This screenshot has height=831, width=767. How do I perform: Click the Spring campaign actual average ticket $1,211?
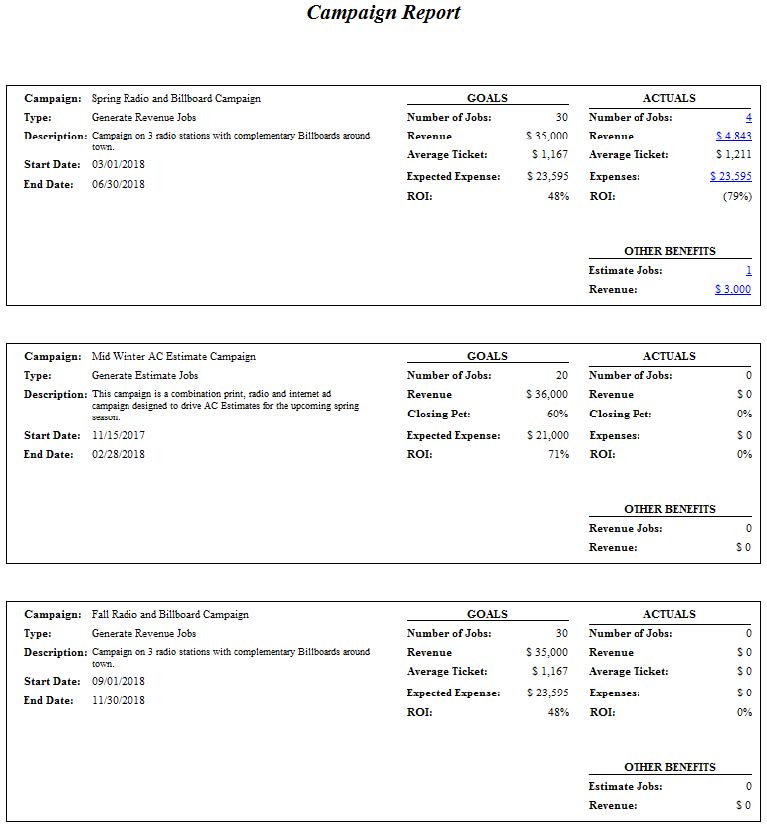coord(734,154)
